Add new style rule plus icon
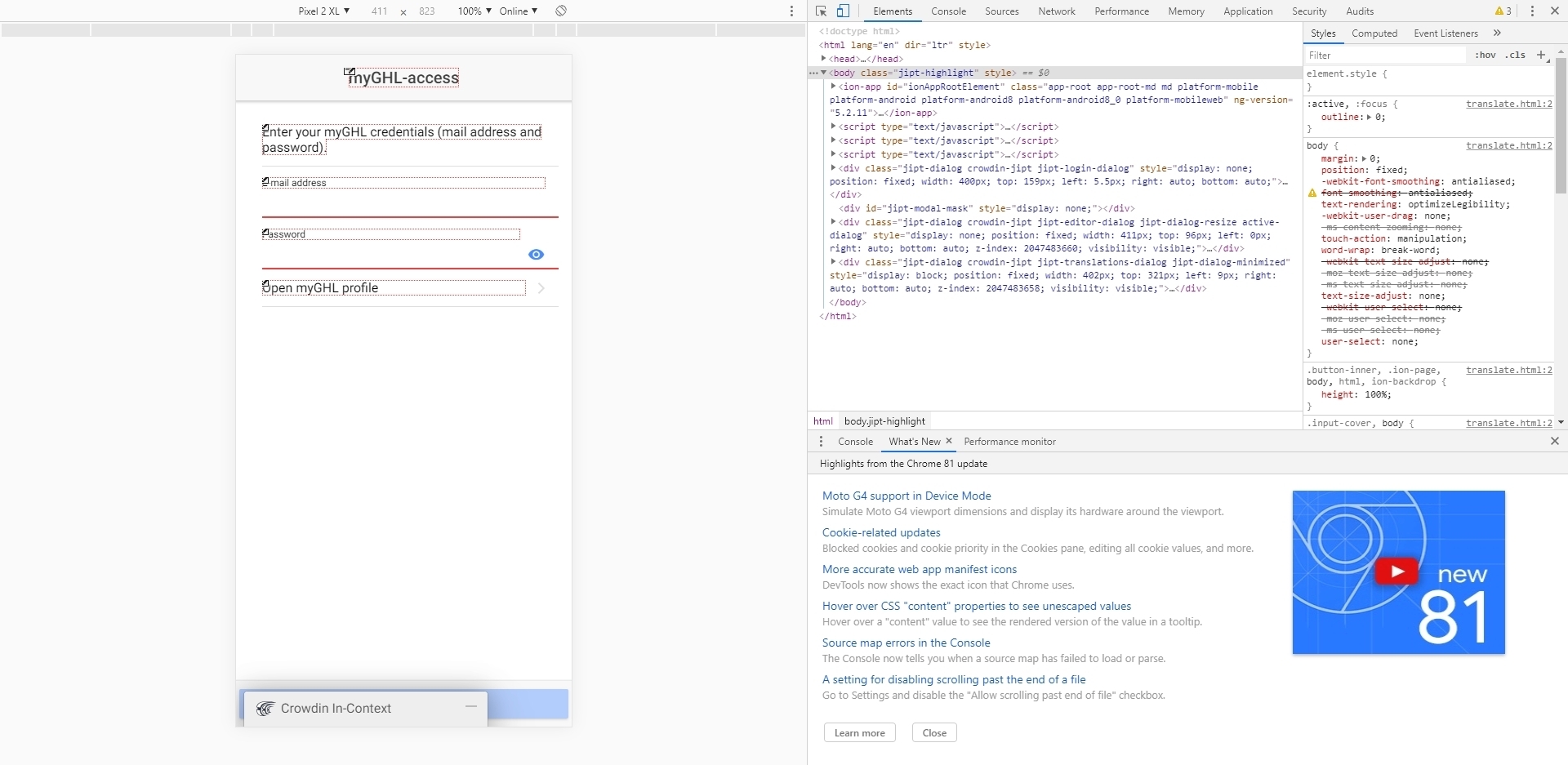The image size is (1568, 765). tap(1541, 55)
